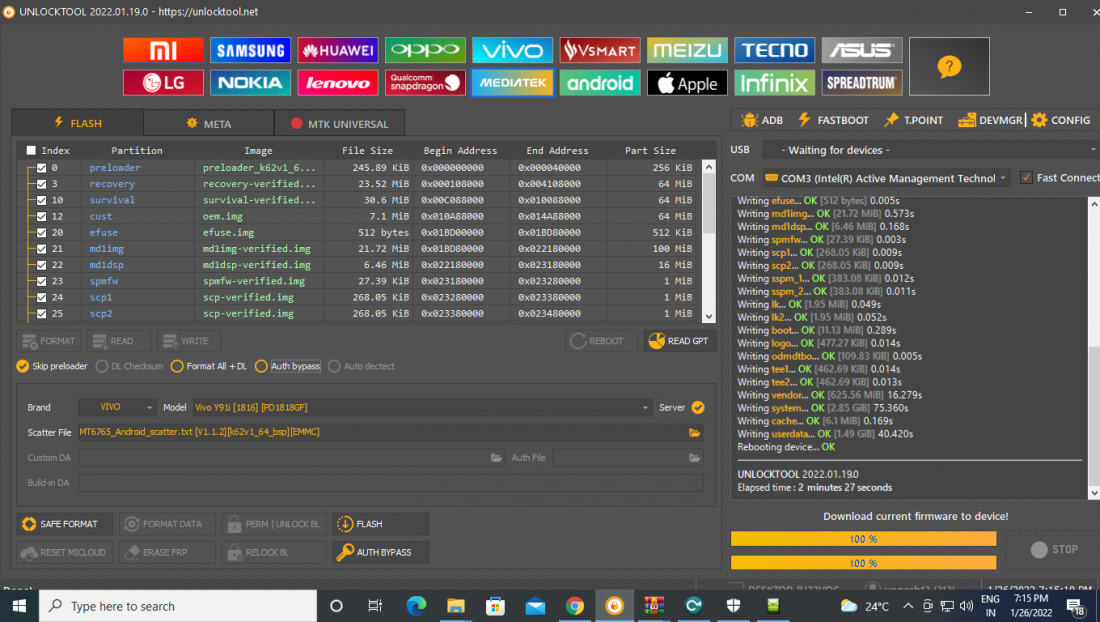This screenshot has width=1100, height=622.
Task: Browse for scatter file folder icon
Action: [x=695, y=433]
